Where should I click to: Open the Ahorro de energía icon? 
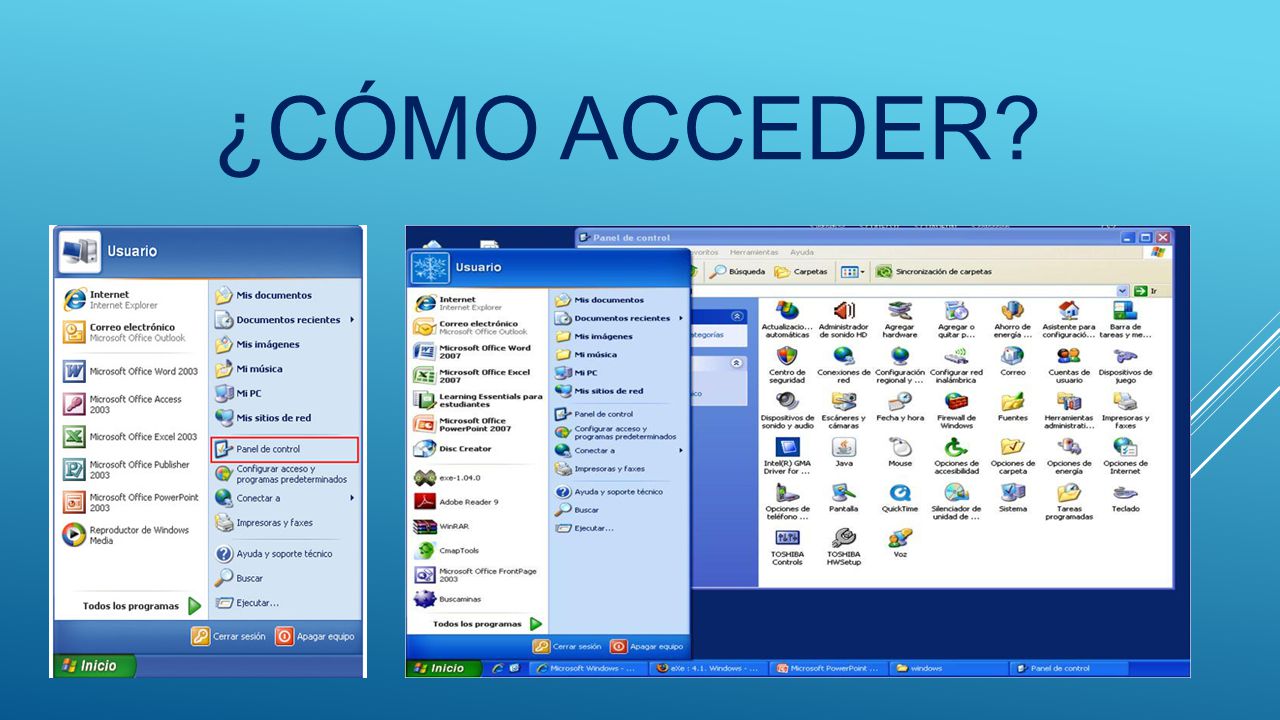tap(1013, 320)
